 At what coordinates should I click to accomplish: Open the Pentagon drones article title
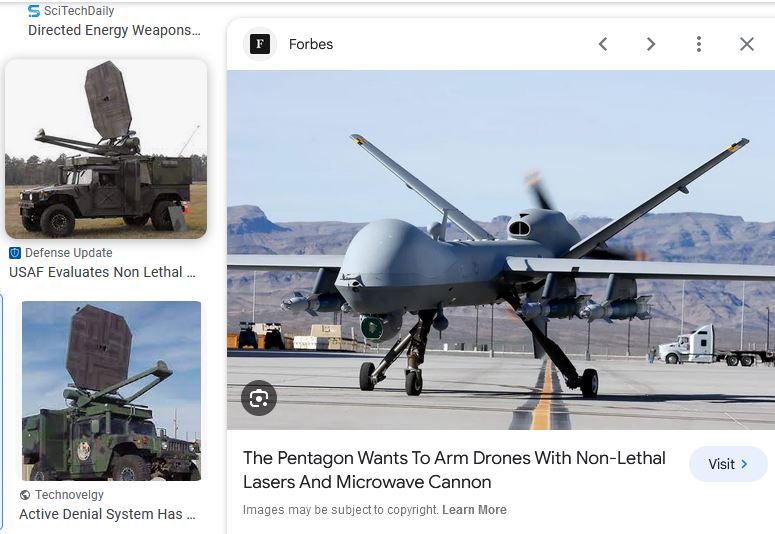[454, 470]
